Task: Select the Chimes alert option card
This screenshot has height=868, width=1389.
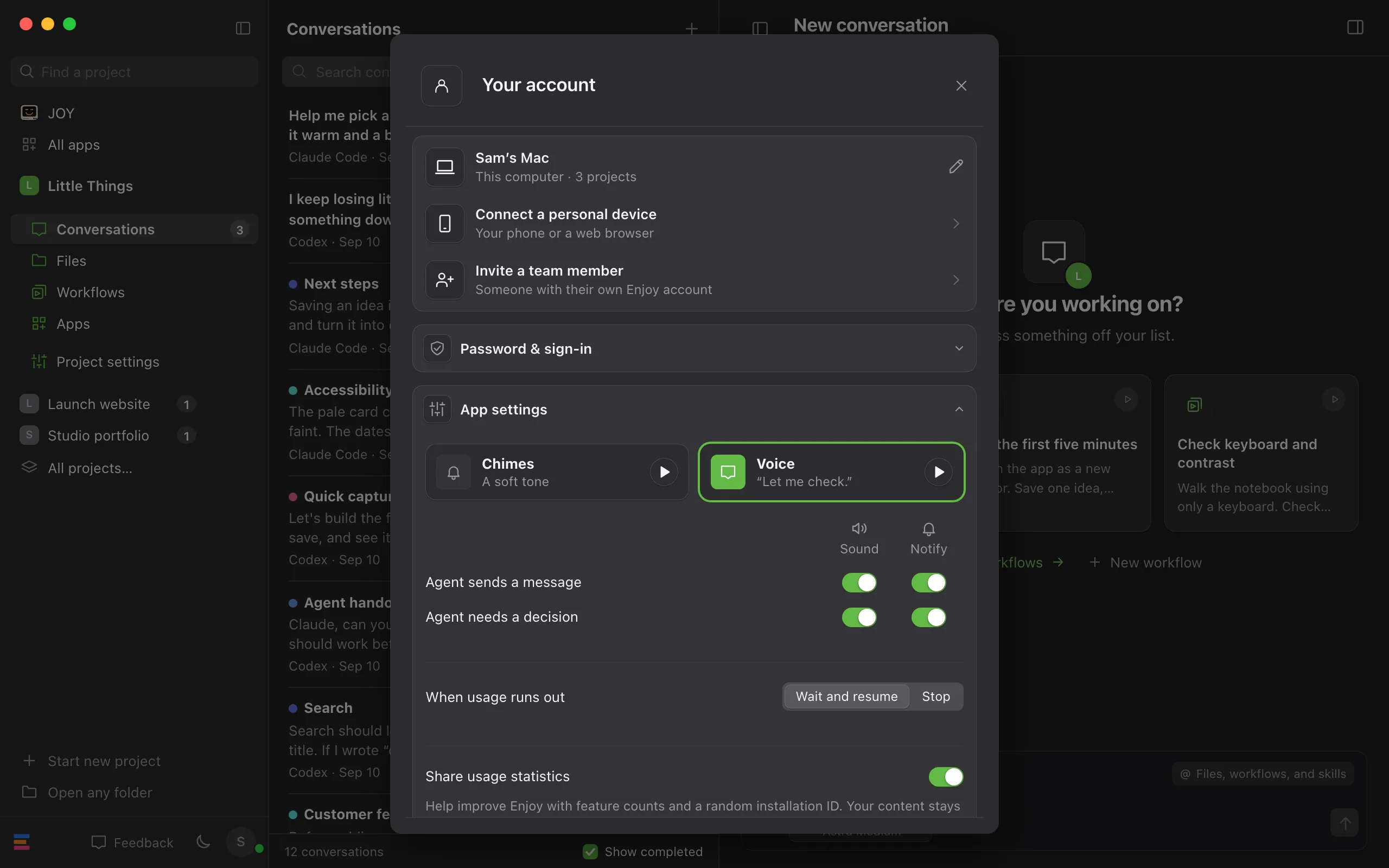Action: click(556, 472)
